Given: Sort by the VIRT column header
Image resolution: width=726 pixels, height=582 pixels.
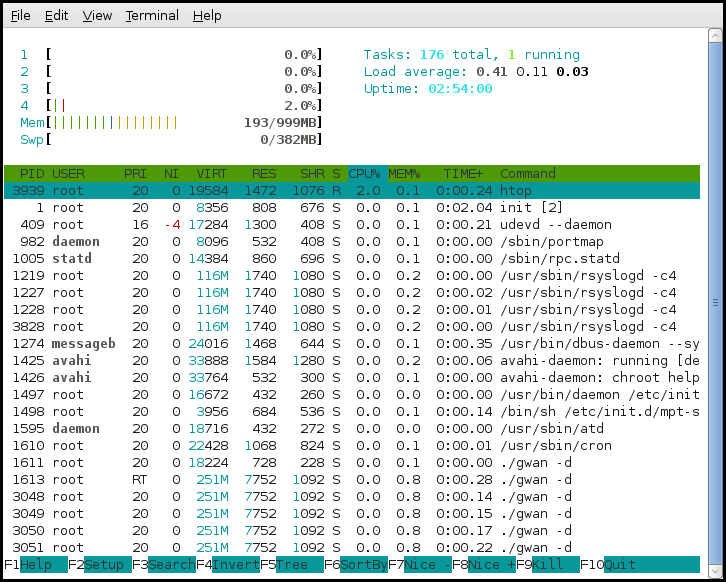Looking at the screenshot, I should (212, 174).
